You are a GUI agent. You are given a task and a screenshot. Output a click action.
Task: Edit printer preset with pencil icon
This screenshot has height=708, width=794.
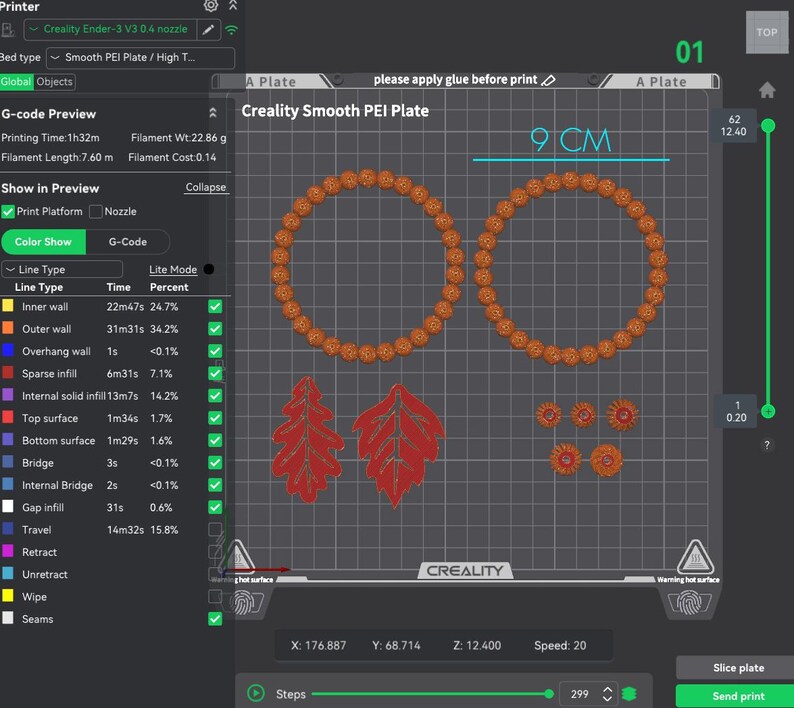tap(208, 29)
